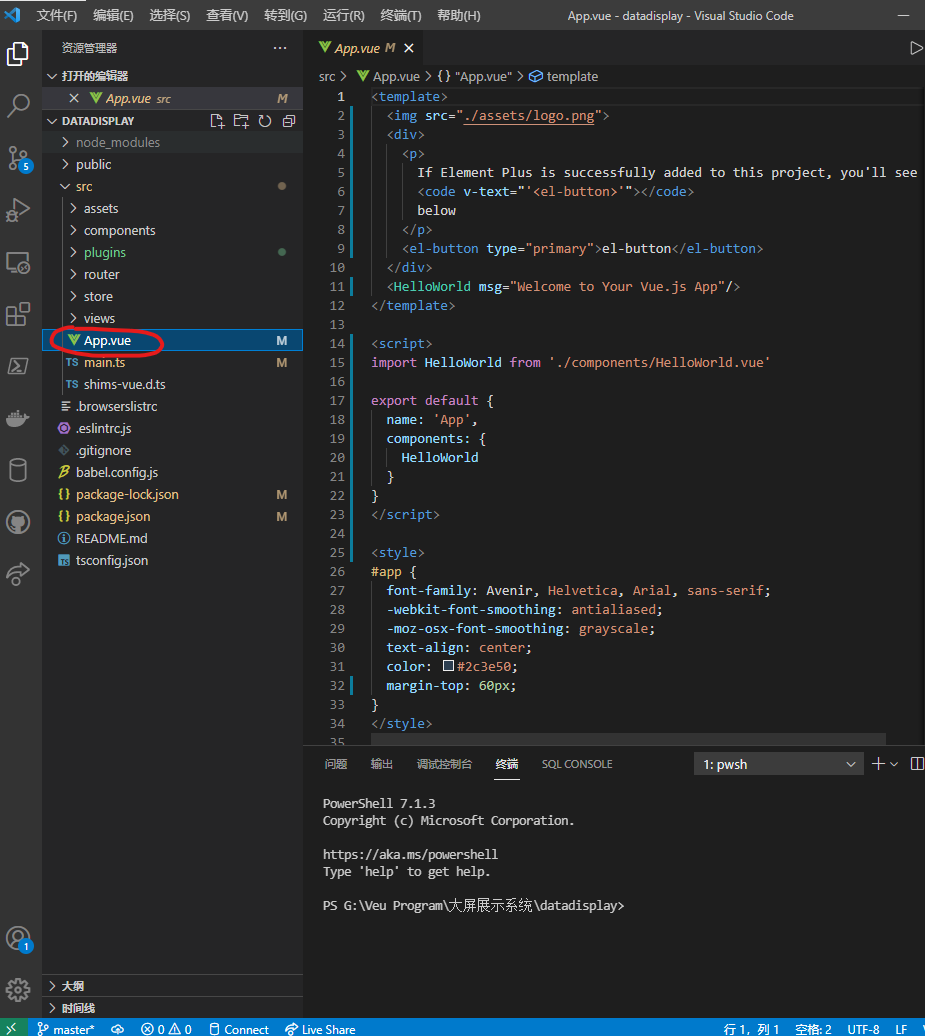Click the New File icon in DATADISPLAY header
925x1036 pixels.
click(x=217, y=121)
